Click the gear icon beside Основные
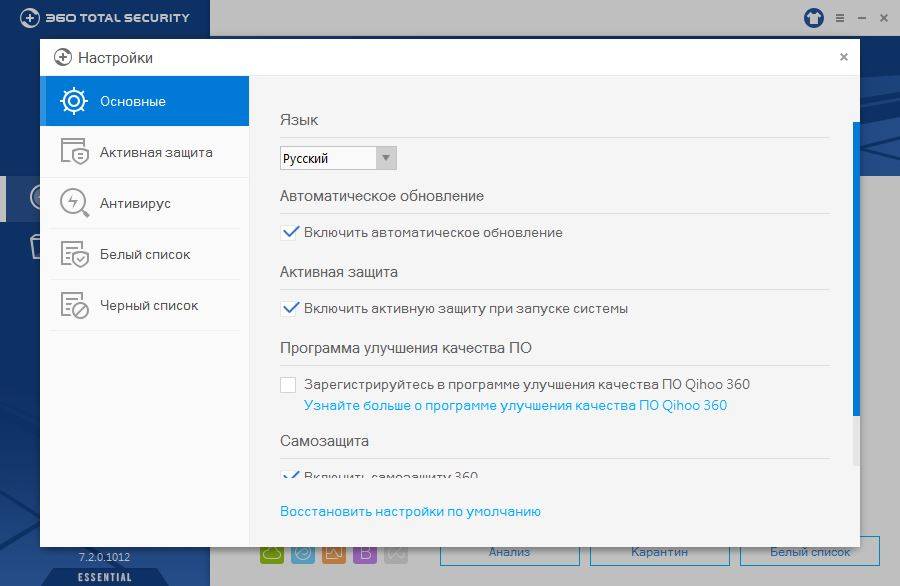Screen dimensions: 900x586 click(74, 101)
